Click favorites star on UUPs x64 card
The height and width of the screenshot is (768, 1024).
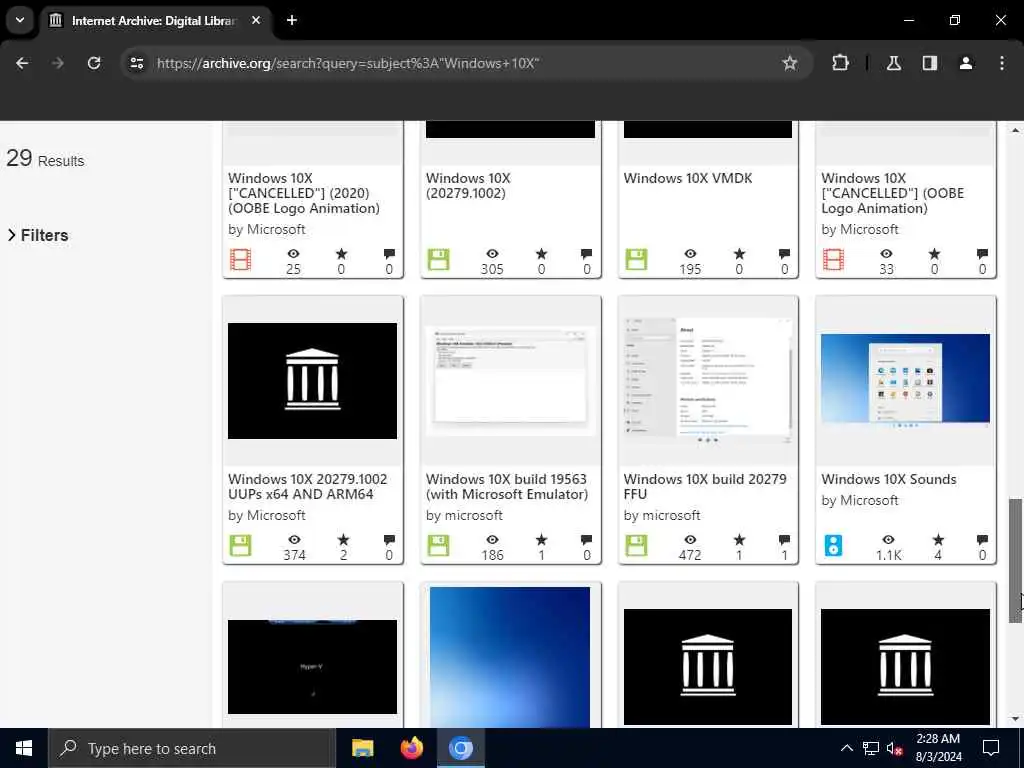(x=343, y=539)
